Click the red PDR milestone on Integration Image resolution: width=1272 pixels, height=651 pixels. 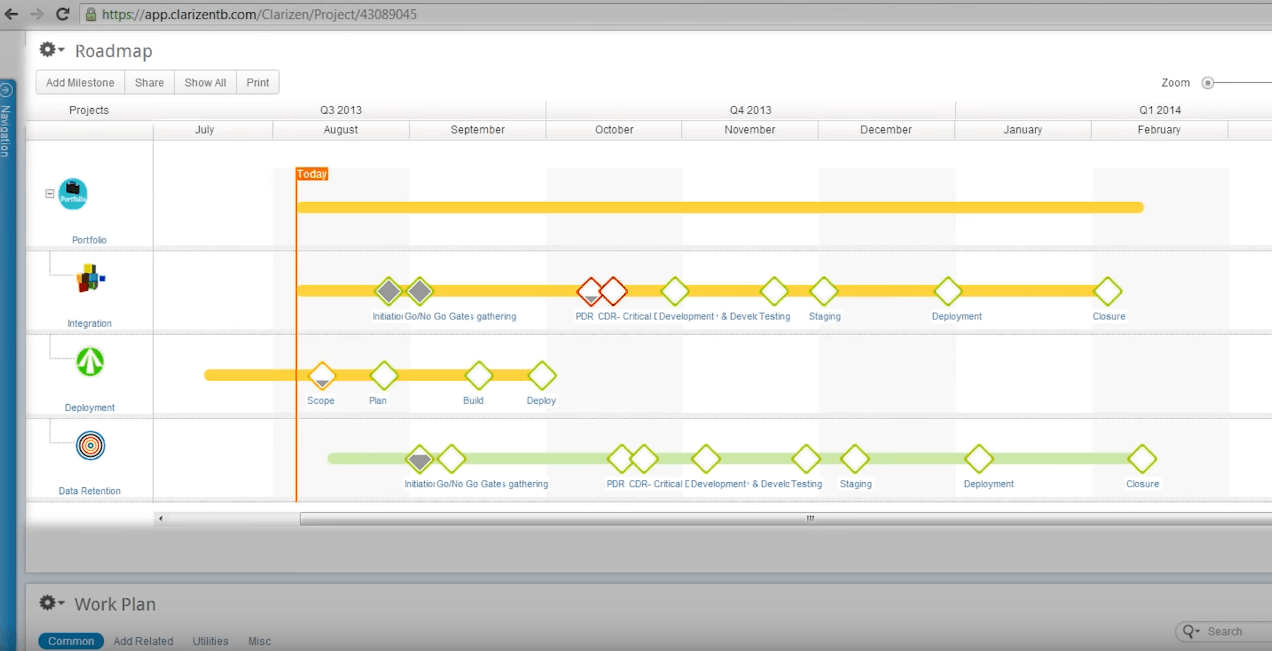click(590, 291)
